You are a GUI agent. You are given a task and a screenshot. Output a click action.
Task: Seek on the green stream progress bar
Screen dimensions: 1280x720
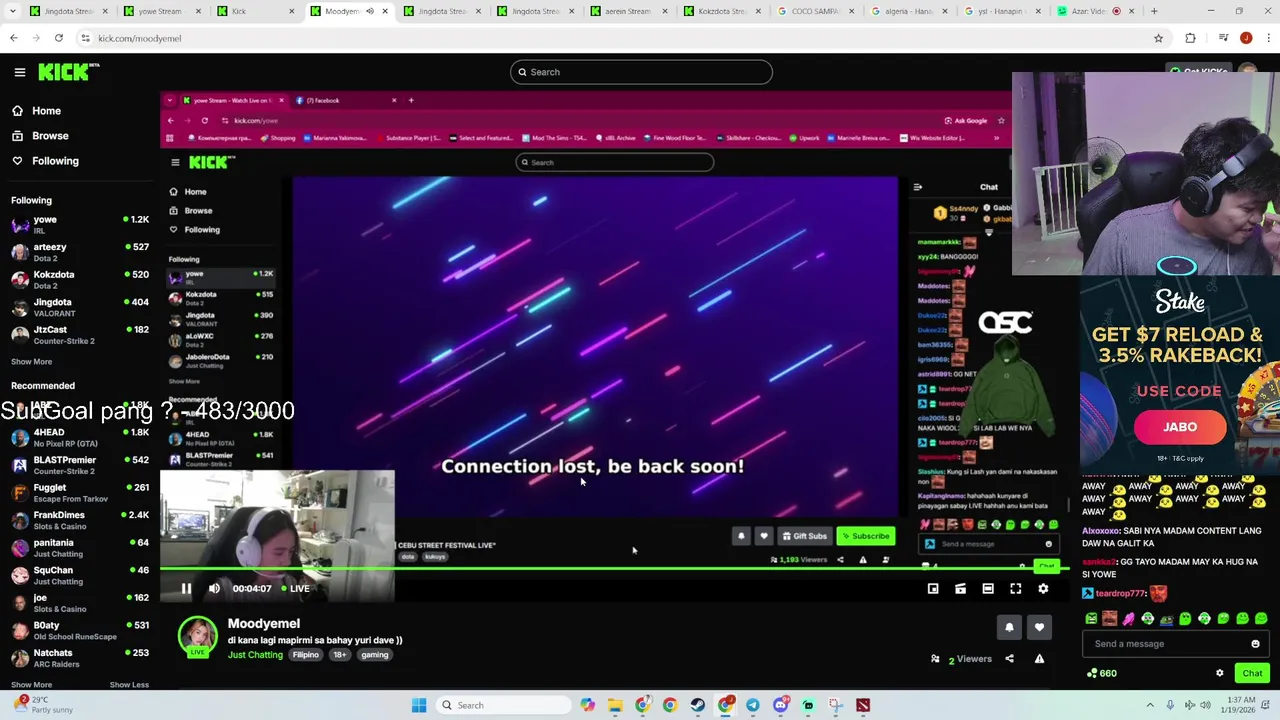pos(615,569)
